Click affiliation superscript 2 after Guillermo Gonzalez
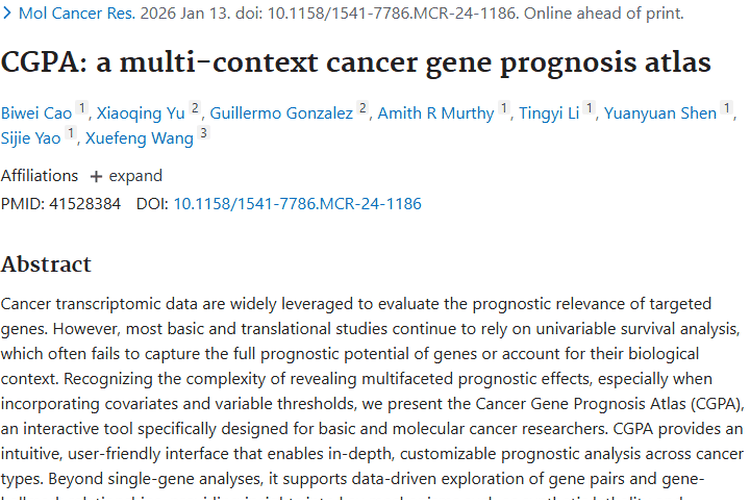This screenshot has width=750, height=500. pos(363,108)
